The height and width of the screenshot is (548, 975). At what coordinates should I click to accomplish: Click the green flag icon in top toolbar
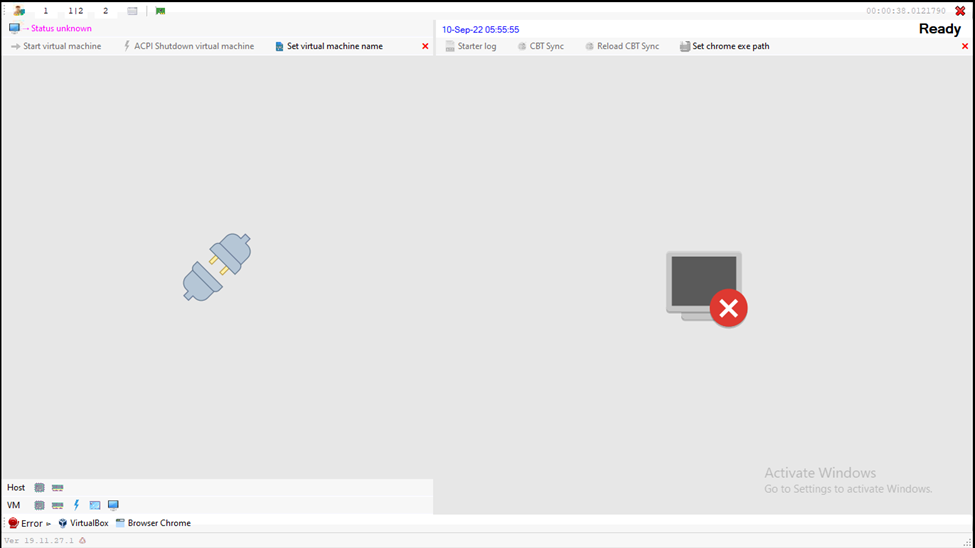point(160,11)
